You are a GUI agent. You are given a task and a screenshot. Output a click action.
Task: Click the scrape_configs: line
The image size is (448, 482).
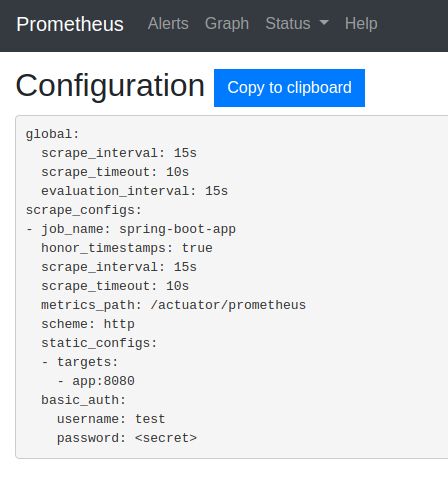[84, 210]
